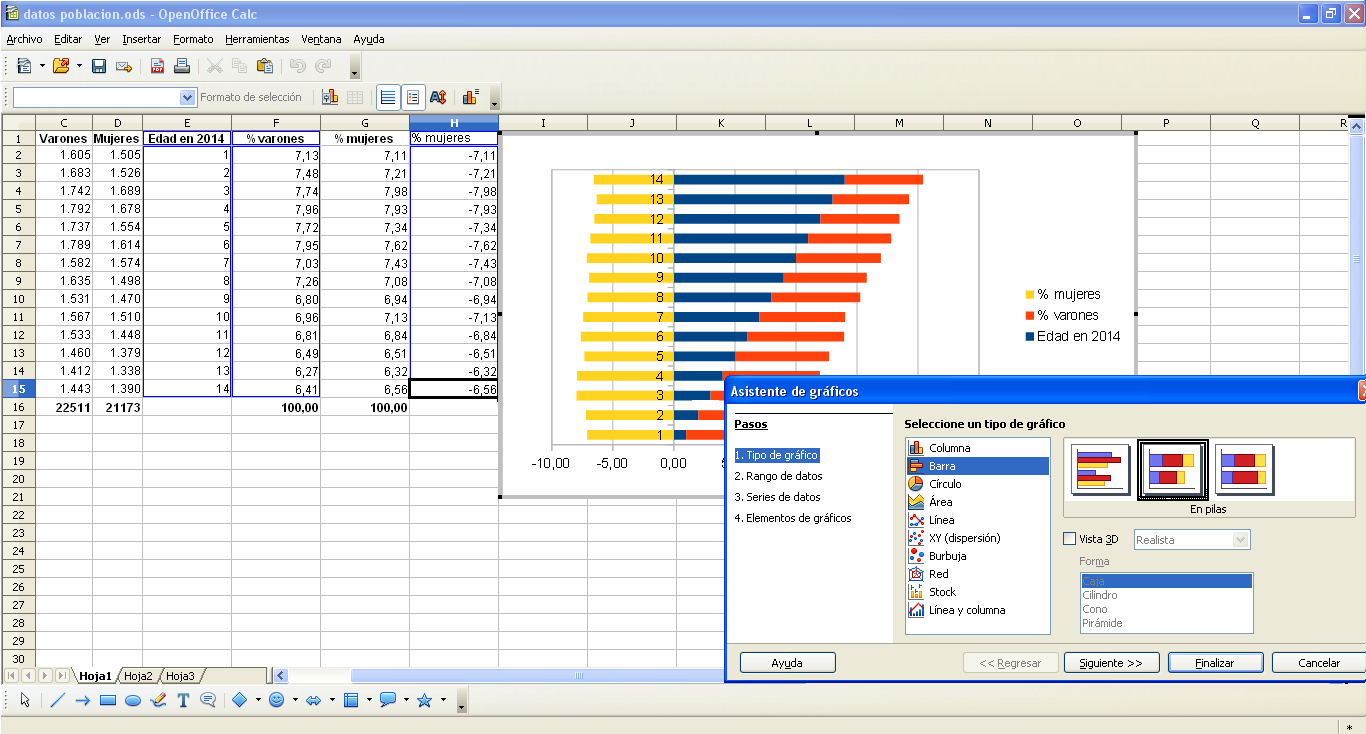Click the Siguiente >> button
This screenshot has height=734, width=1366.
(1111, 663)
